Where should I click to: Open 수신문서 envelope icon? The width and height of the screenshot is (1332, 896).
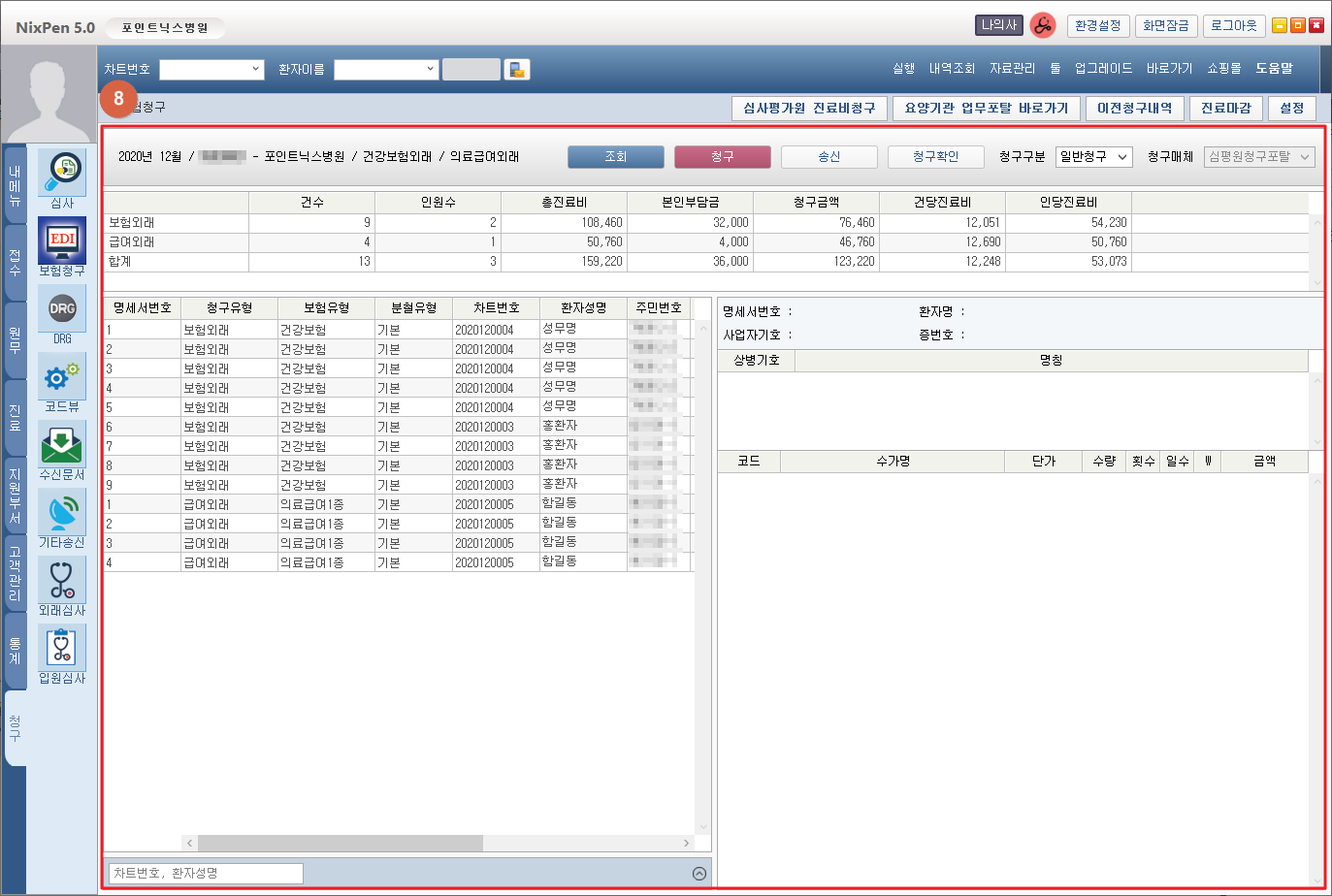tap(62, 444)
